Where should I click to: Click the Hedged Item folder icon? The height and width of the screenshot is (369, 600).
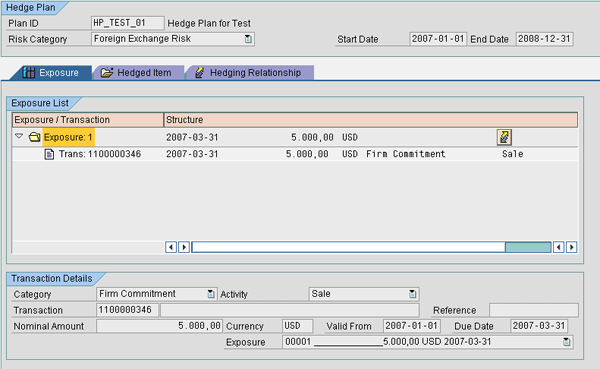point(107,72)
